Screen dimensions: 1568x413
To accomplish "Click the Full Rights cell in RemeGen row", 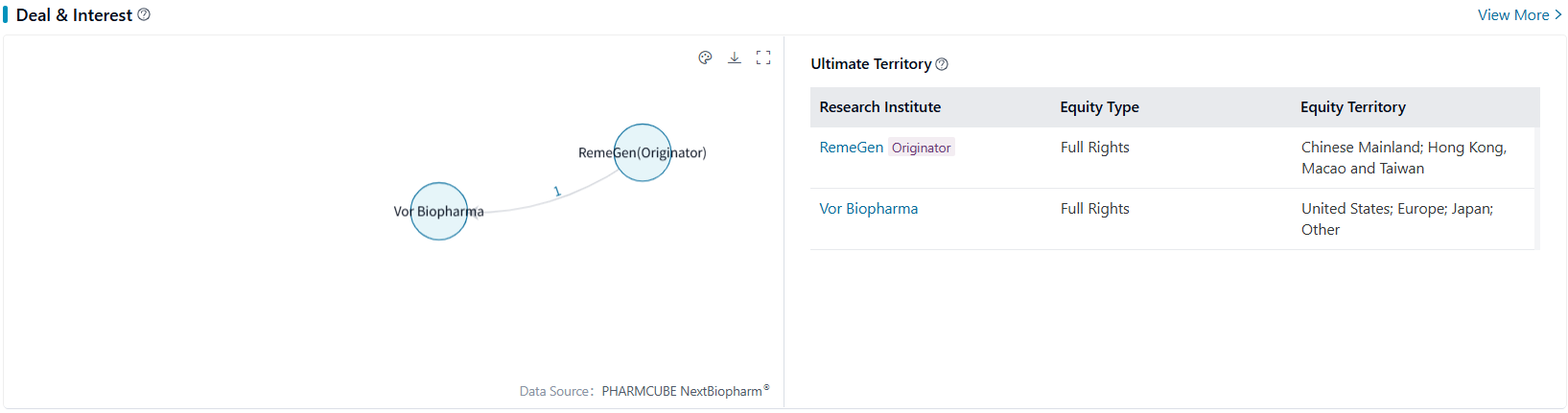I will pos(1094,148).
